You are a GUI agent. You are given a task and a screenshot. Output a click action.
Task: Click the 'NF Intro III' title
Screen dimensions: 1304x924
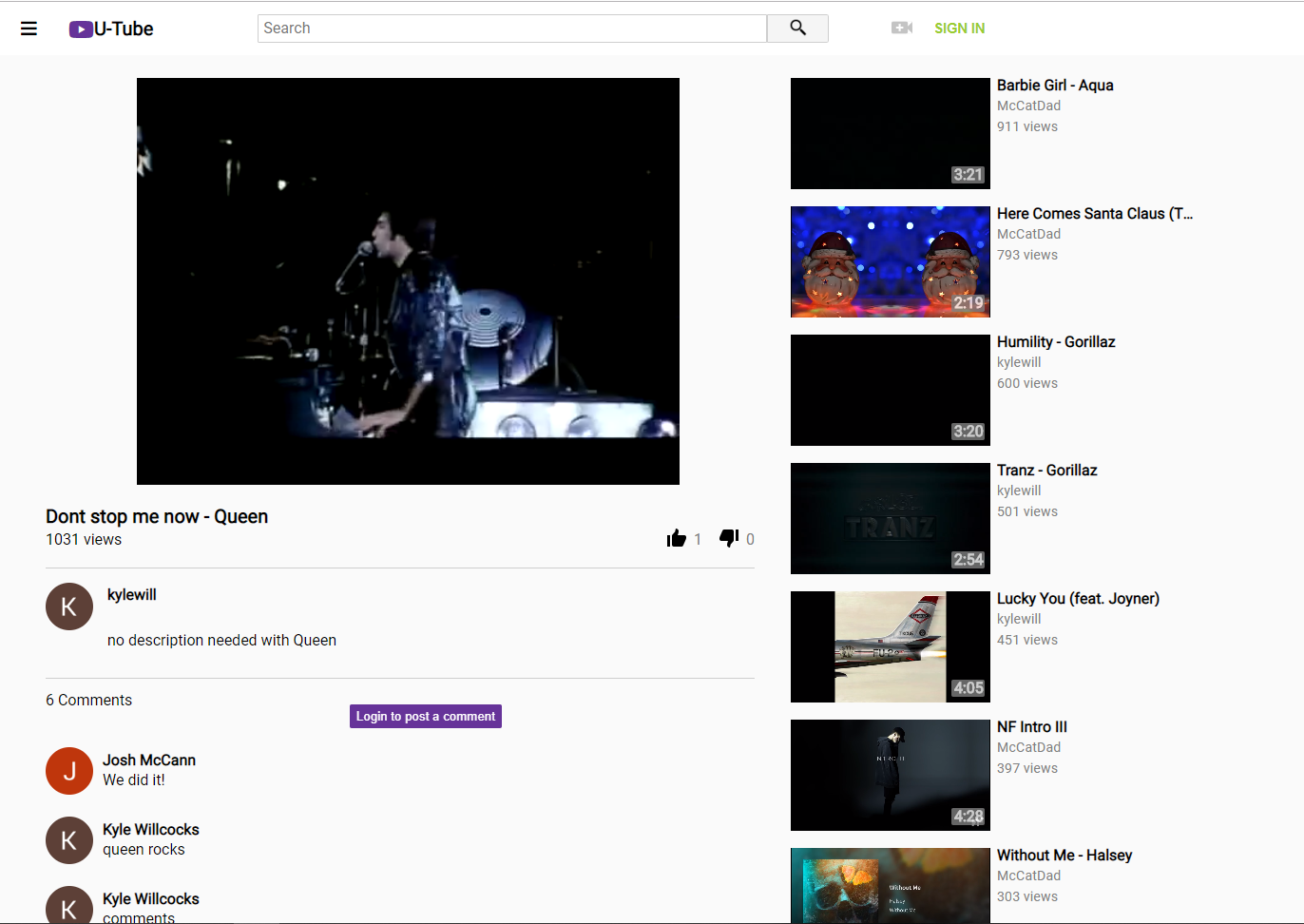pos(1032,727)
